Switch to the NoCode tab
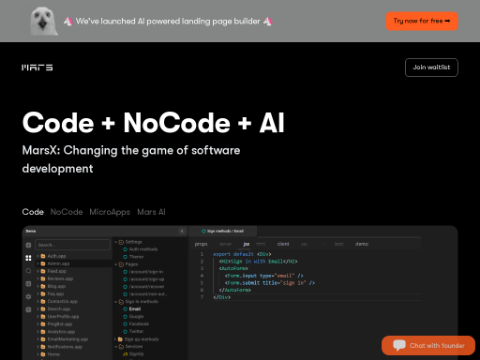 (x=66, y=212)
